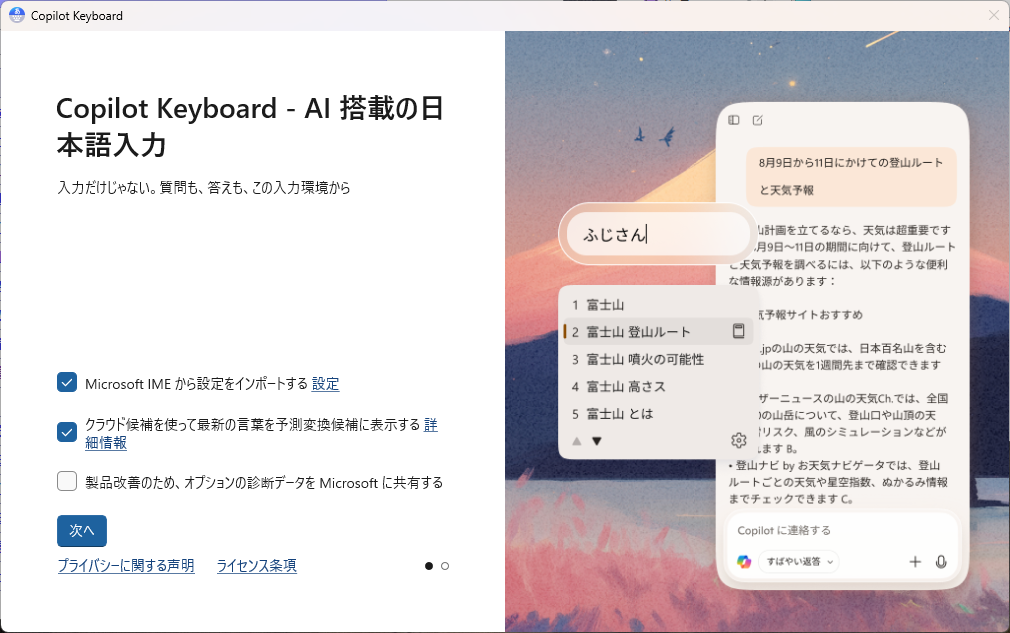Tap the microphone icon in the chat box
This screenshot has height=633, width=1010.
[x=941, y=561]
